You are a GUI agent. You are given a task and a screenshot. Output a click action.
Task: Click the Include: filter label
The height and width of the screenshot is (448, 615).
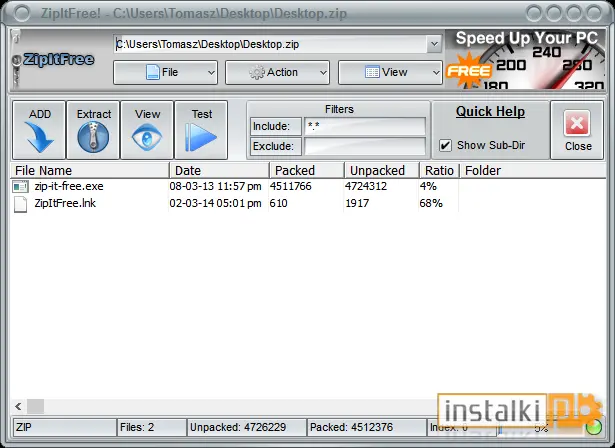pos(275,126)
